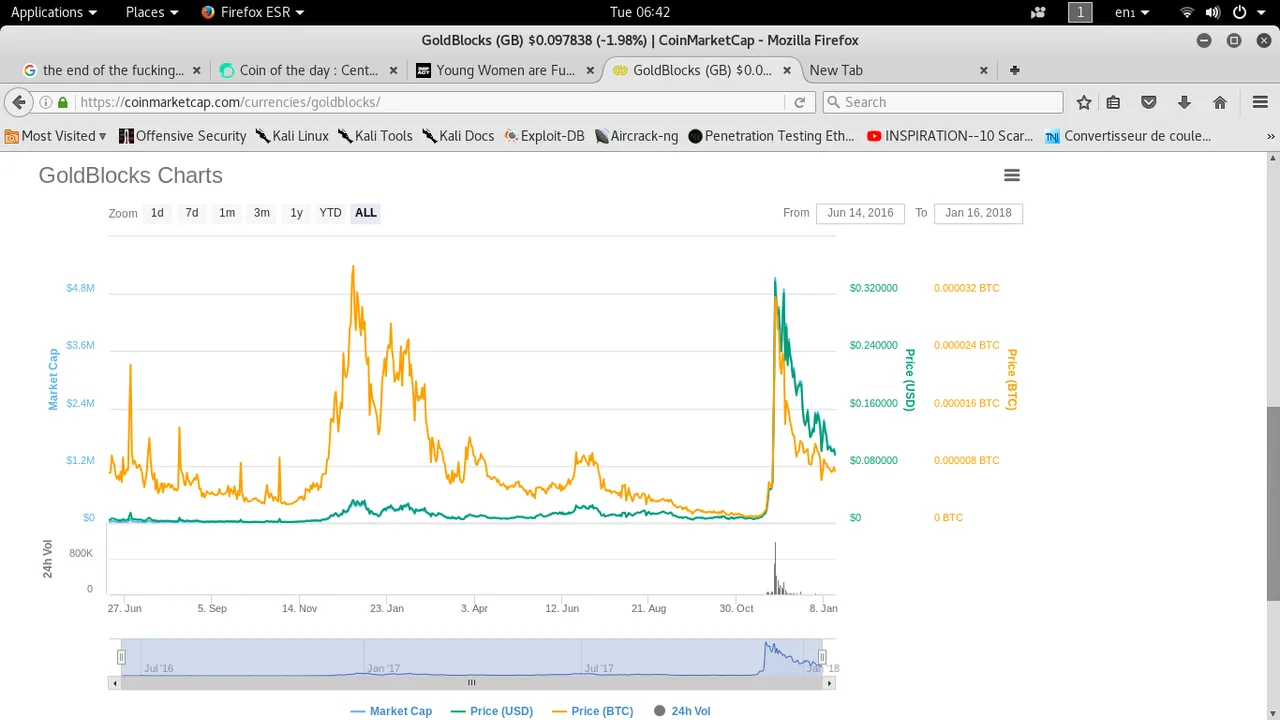Open the bookmarks library icon

(1113, 102)
